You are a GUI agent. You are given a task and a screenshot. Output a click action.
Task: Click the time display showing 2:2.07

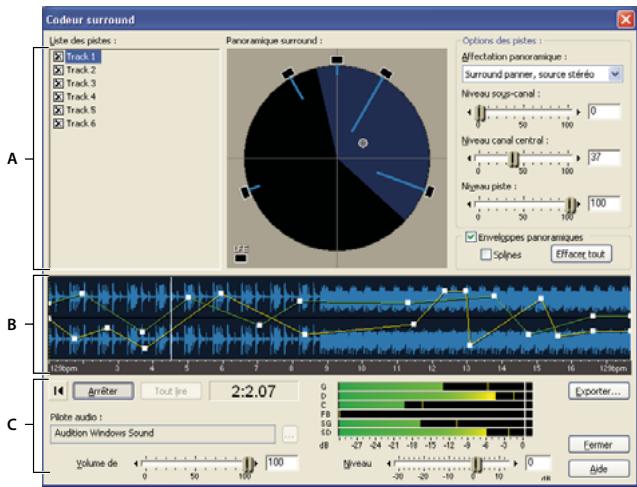[254, 391]
